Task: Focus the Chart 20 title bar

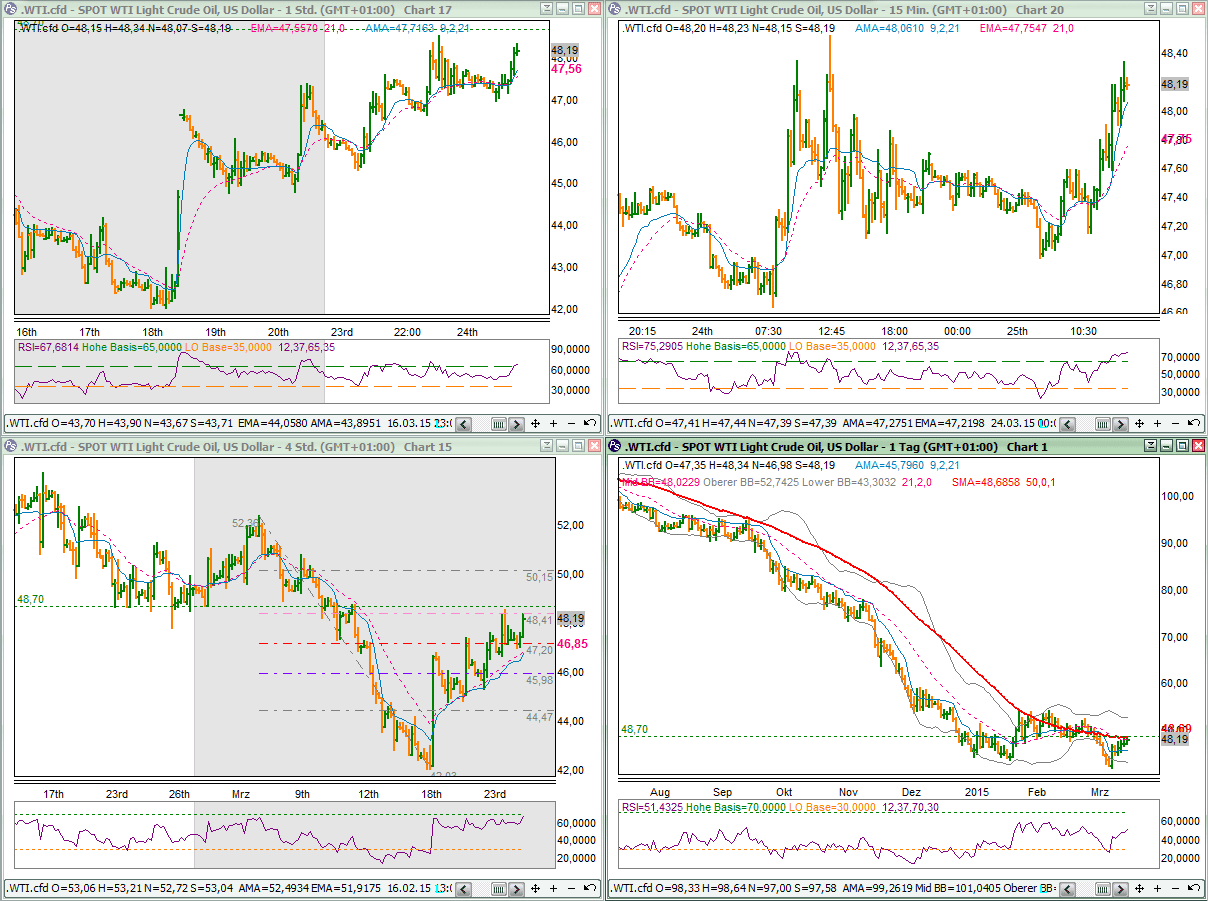Action: point(850,9)
